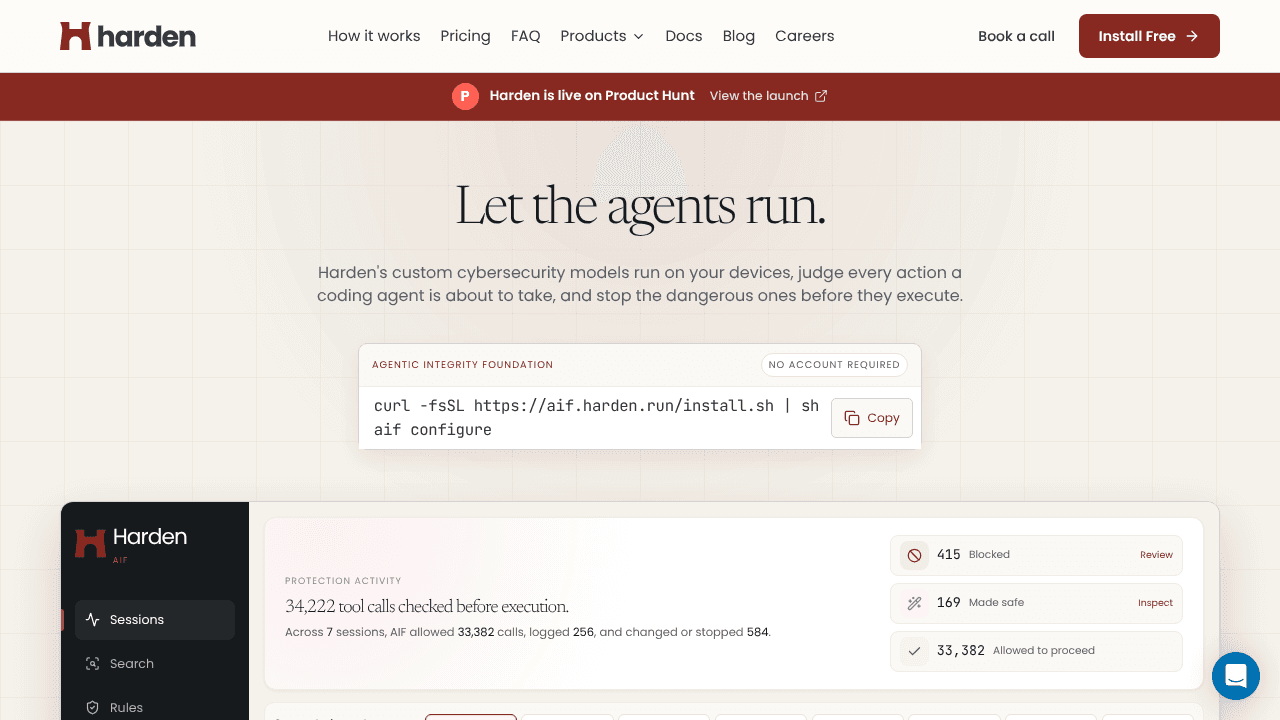This screenshot has height=720, width=1280.
Task: Copy the install command
Action: [872, 418]
